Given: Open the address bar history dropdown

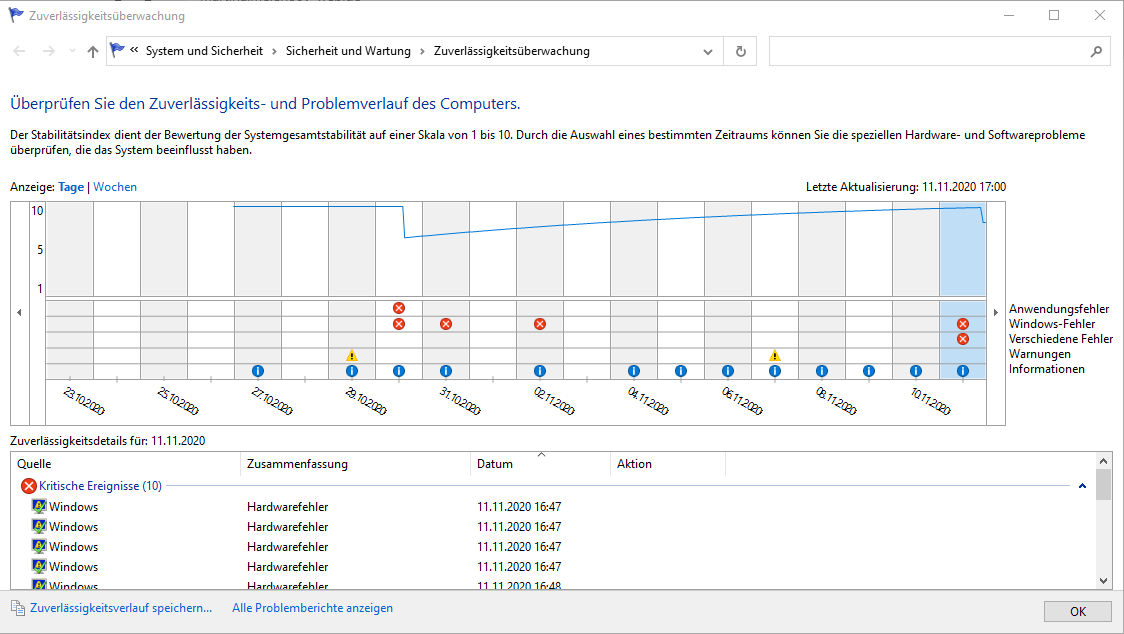Looking at the screenshot, I should coord(708,52).
